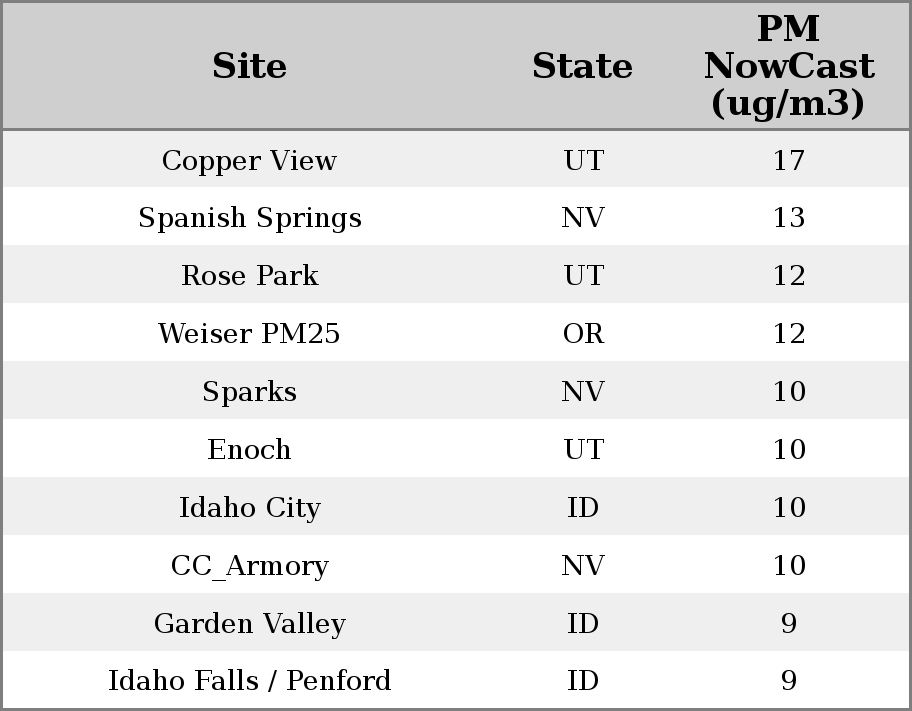Click the OR state cell for Weiser
Viewport: 912px width, 711px height.
[583, 334]
